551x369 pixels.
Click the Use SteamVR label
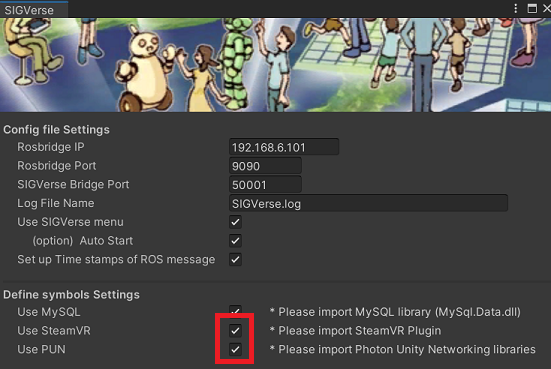(54, 331)
